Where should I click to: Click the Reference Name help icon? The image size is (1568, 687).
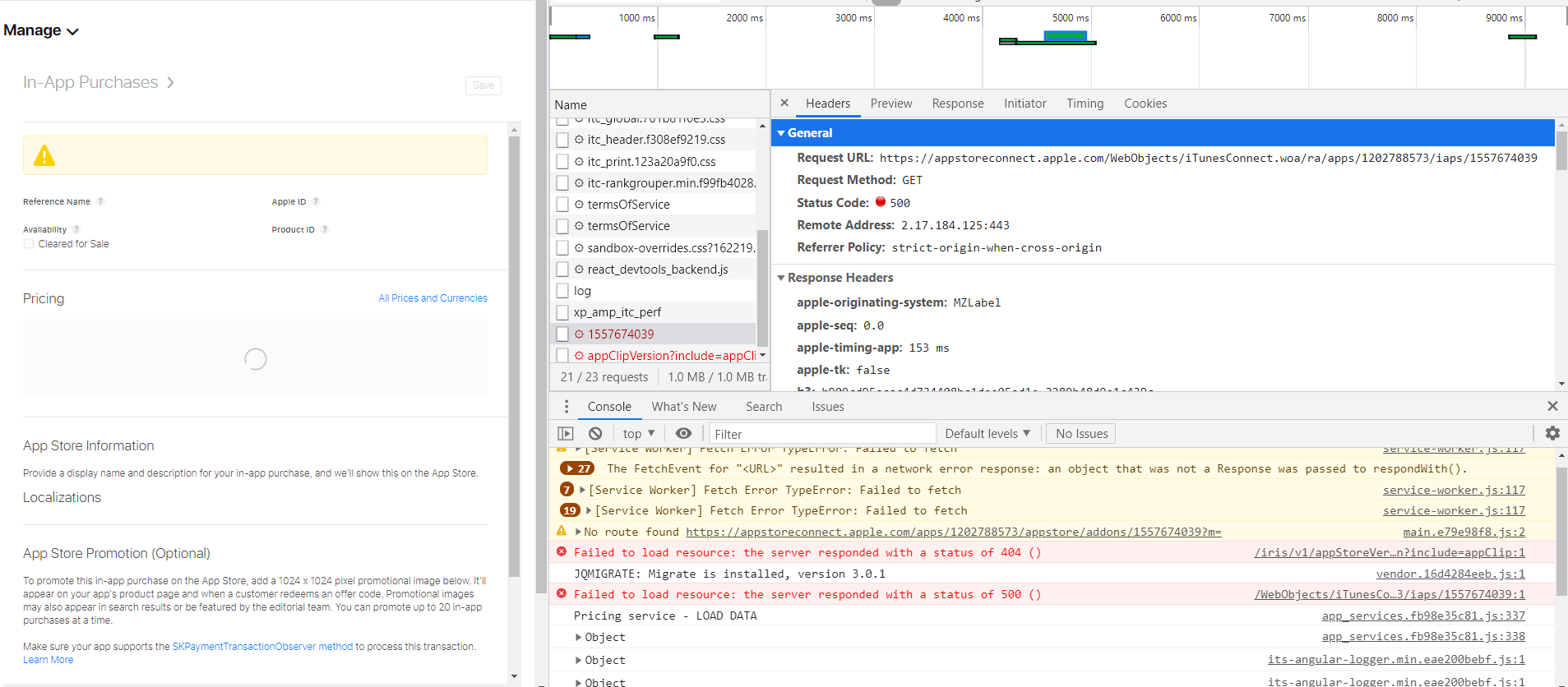pos(100,201)
